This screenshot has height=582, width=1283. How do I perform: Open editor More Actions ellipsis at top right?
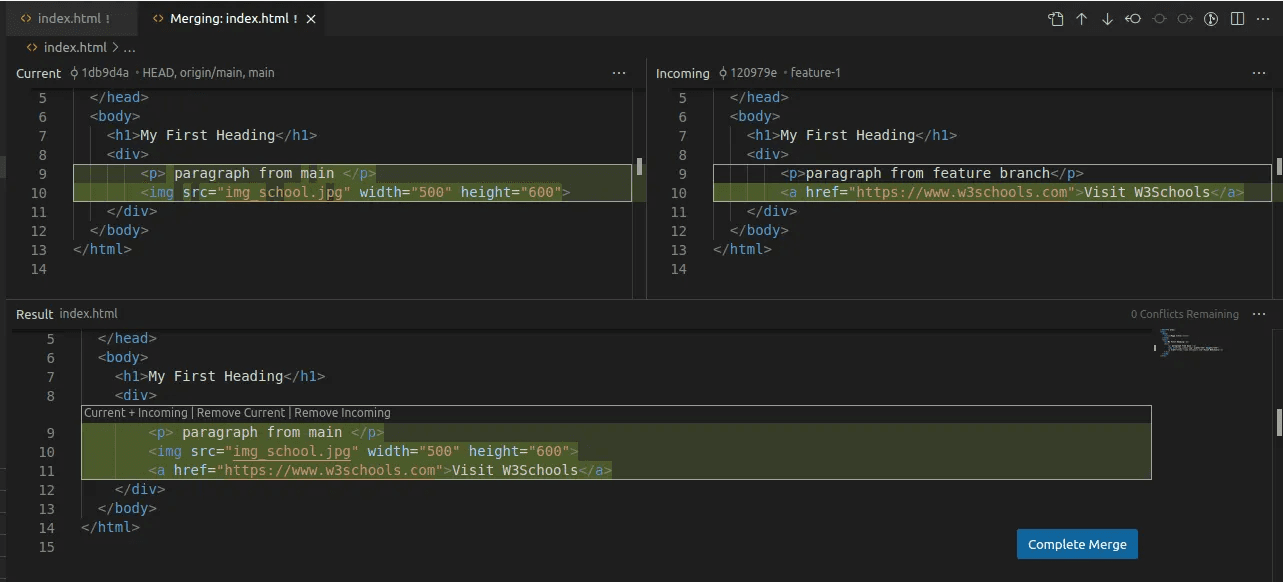pos(1263,19)
